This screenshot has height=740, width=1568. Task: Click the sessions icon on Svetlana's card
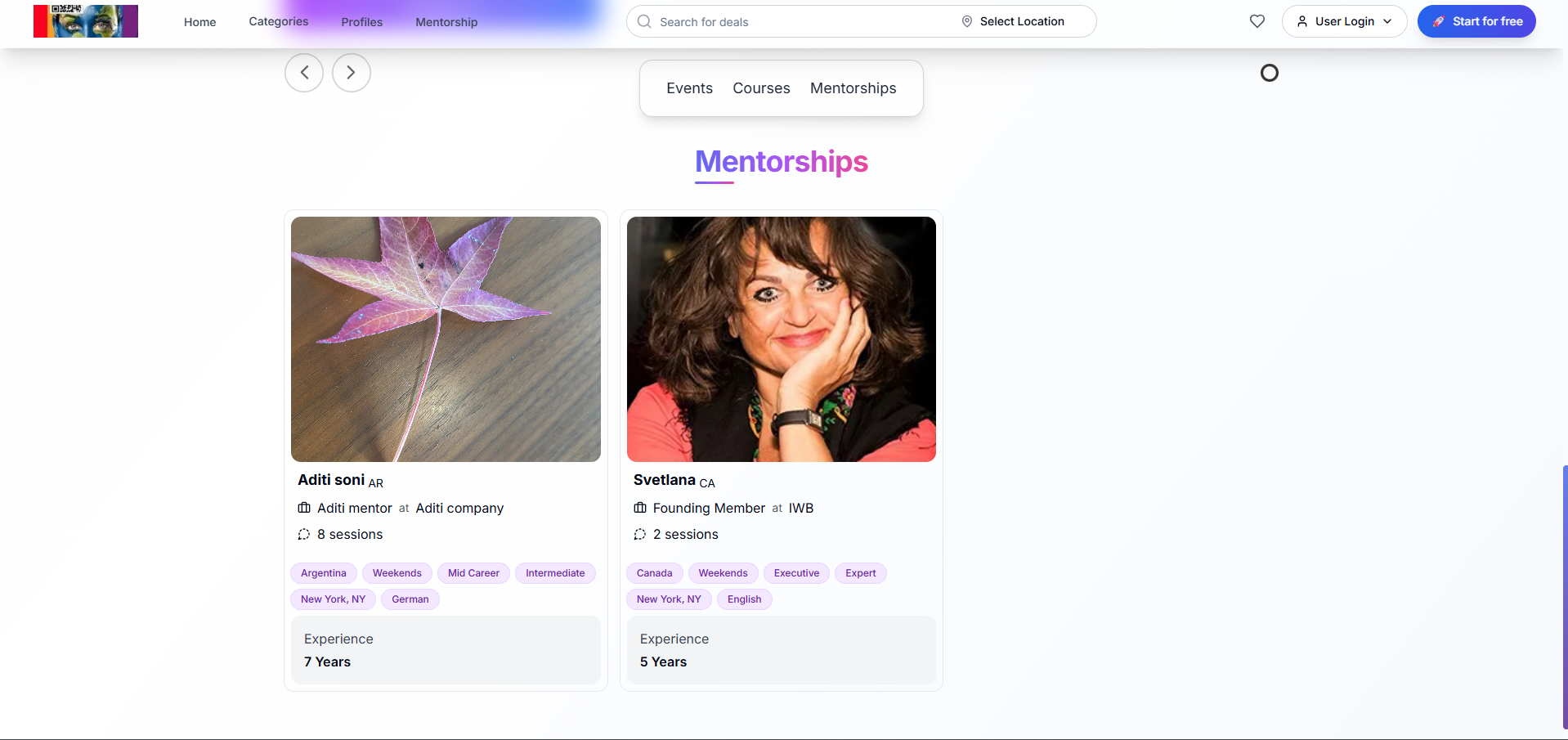click(x=639, y=534)
